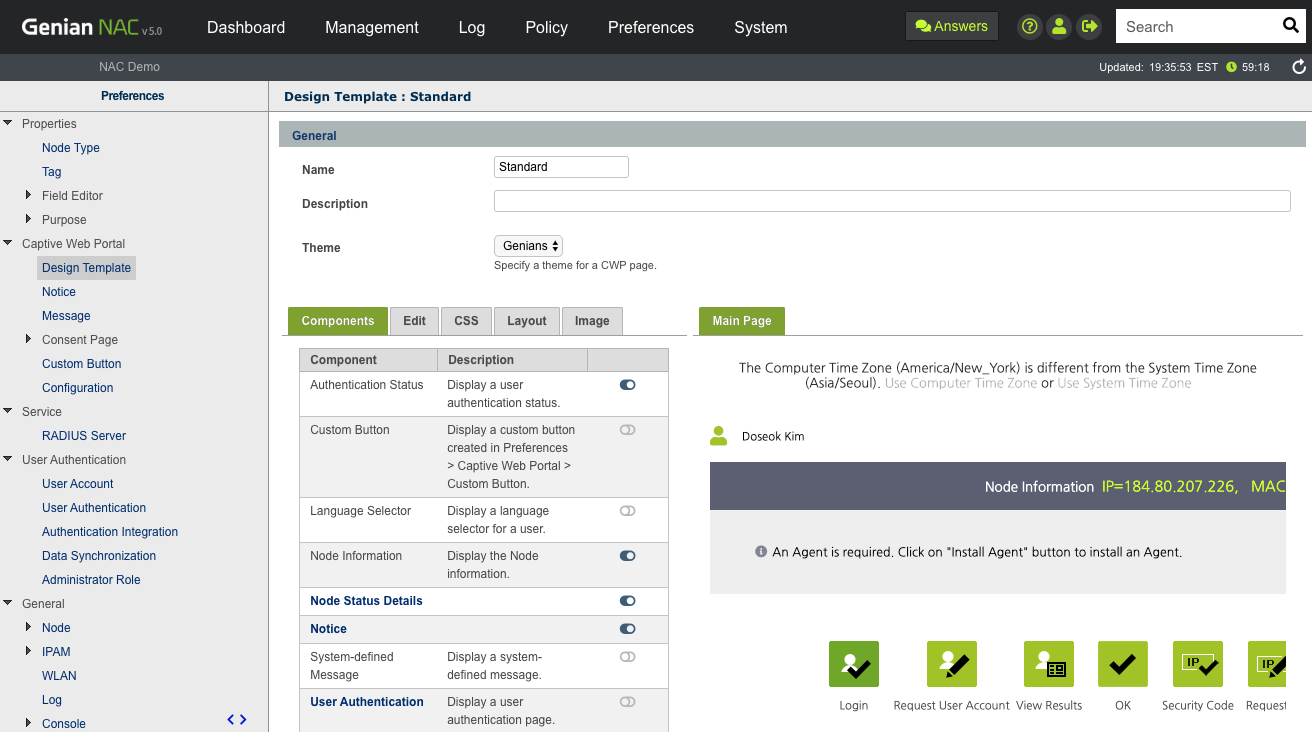Select the Security Code icon
The image size is (1312, 732).
[1197, 663]
